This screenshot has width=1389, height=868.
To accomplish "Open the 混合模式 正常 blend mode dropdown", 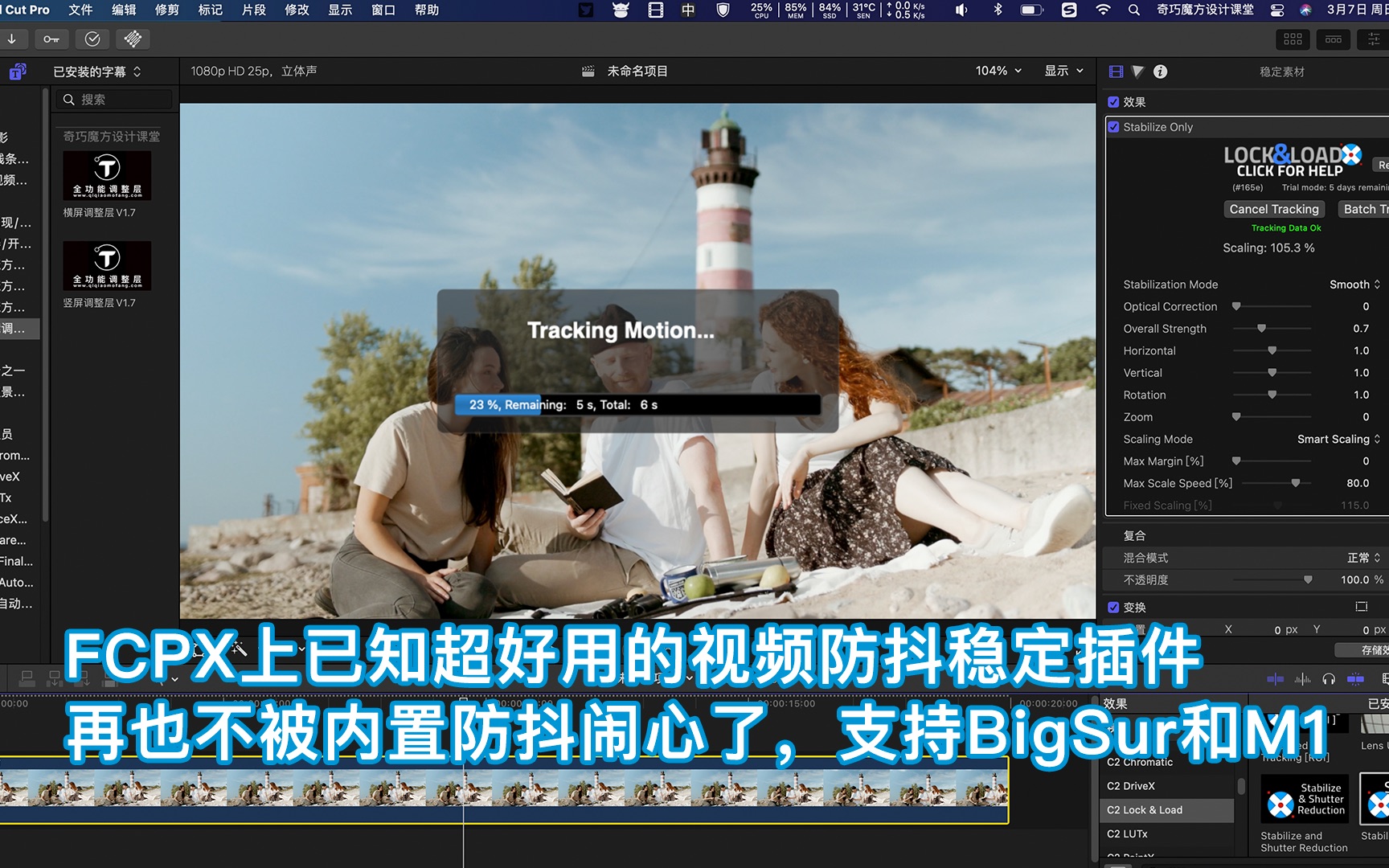I will point(1364,558).
